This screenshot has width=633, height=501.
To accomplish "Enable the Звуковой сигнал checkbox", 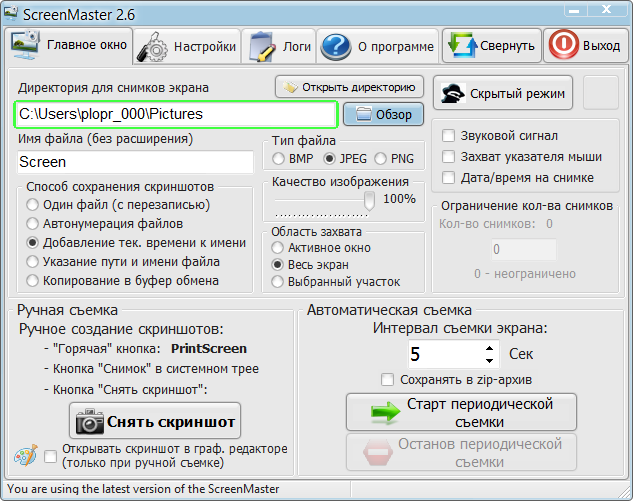I will pos(449,135).
